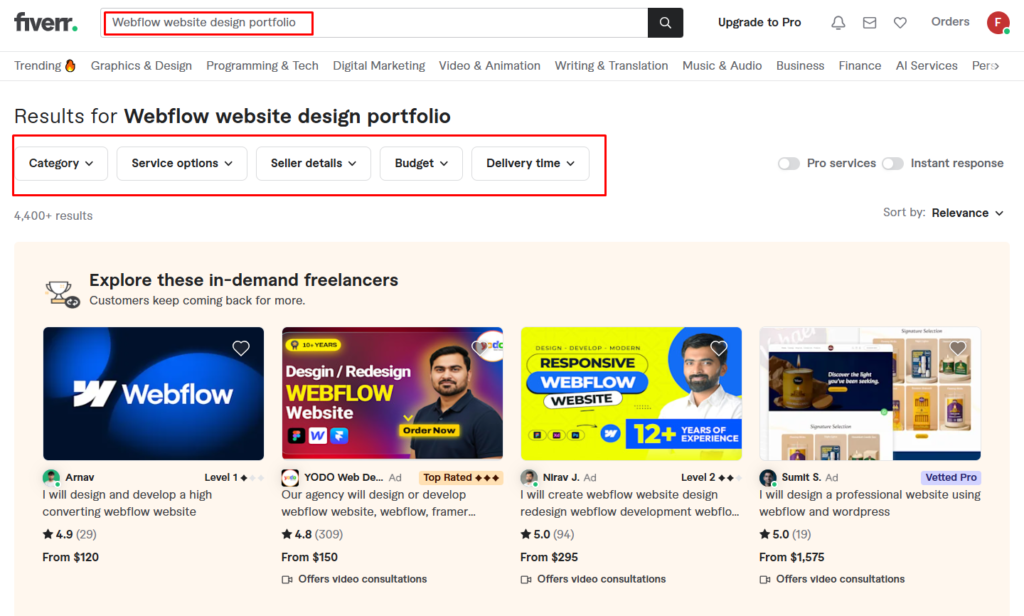Click seller name Arnav
1024x616 pixels.
[80, 478]
